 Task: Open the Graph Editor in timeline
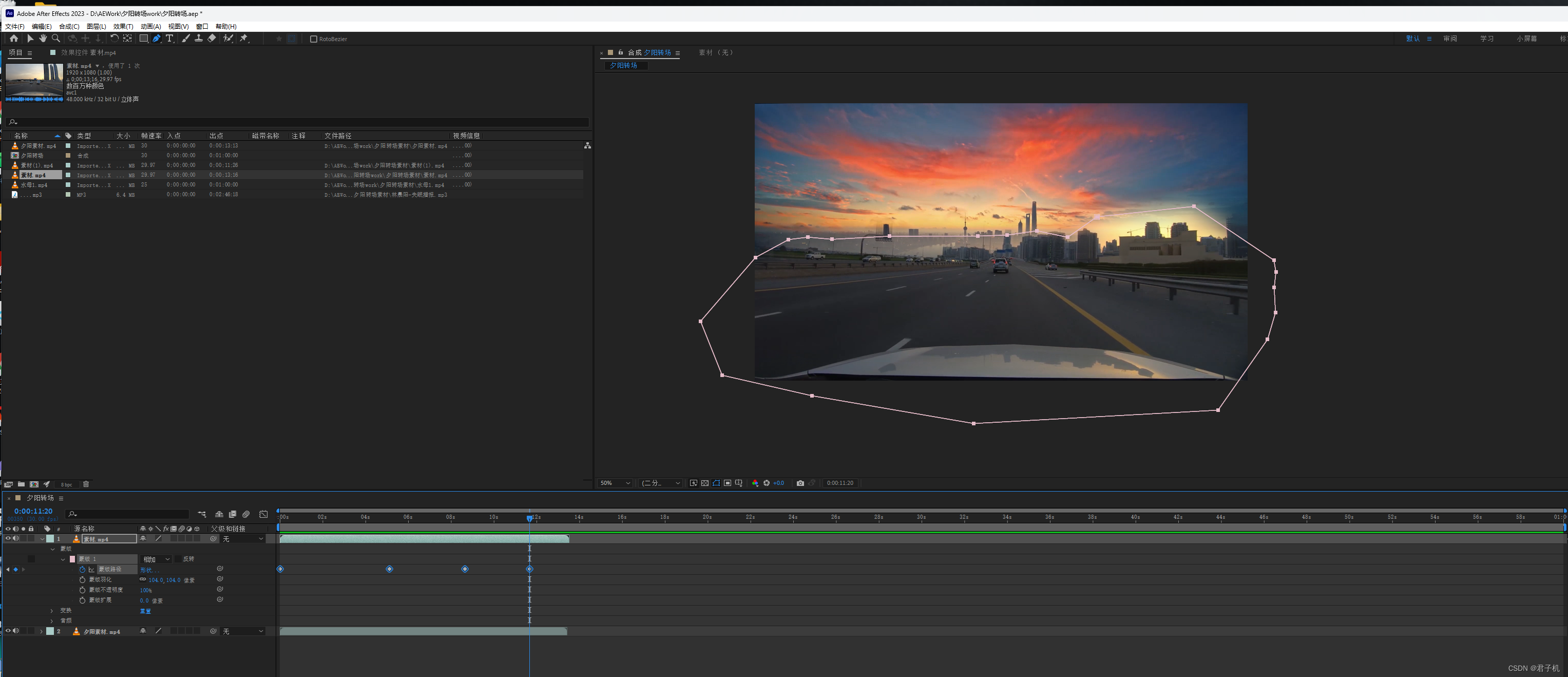point(263,515)
